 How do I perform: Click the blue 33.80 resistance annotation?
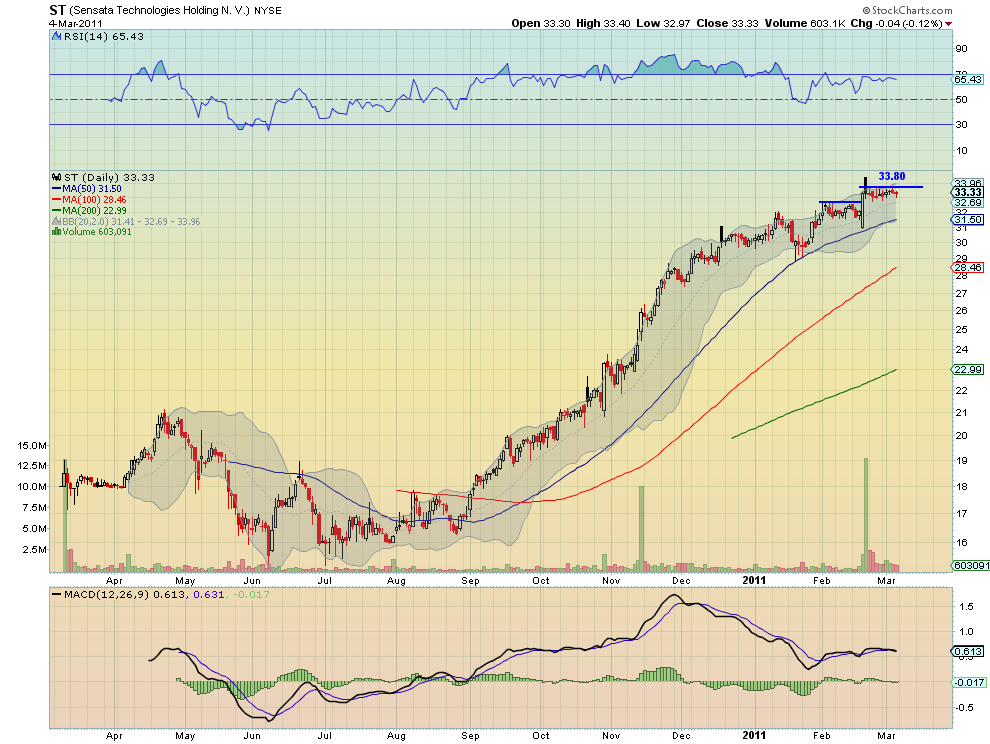[x=892, y=177]
